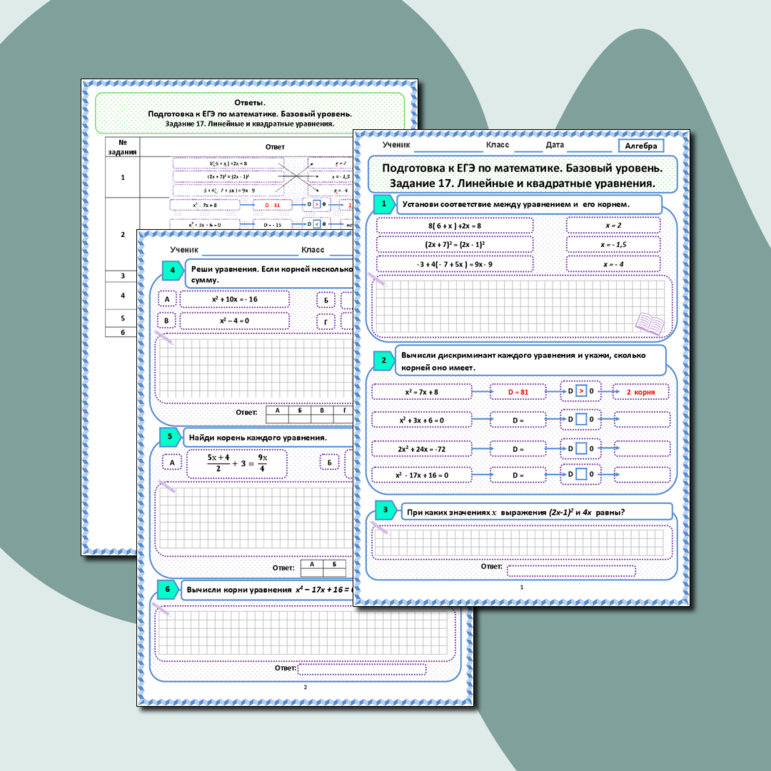Click the cyan task number 2 badge
Image resolution: width=771 pixels, height=771 pixels.
coord(381,360)
